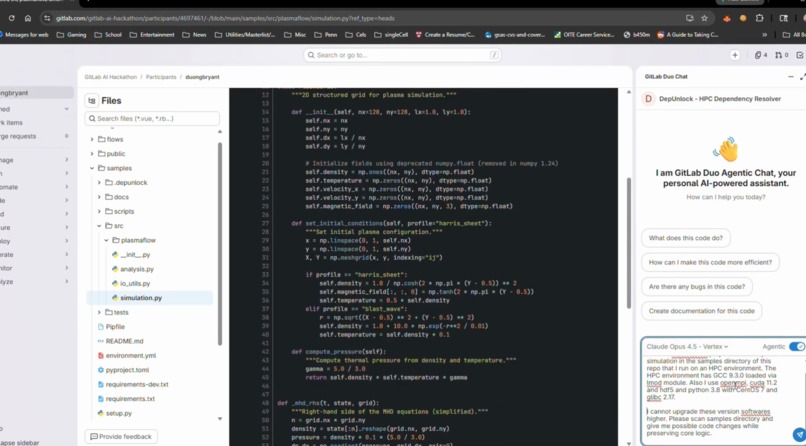The height and width of the screenshot is (446, 806).
Task: Open the Pipfile file
Action: tap(115, 326)
